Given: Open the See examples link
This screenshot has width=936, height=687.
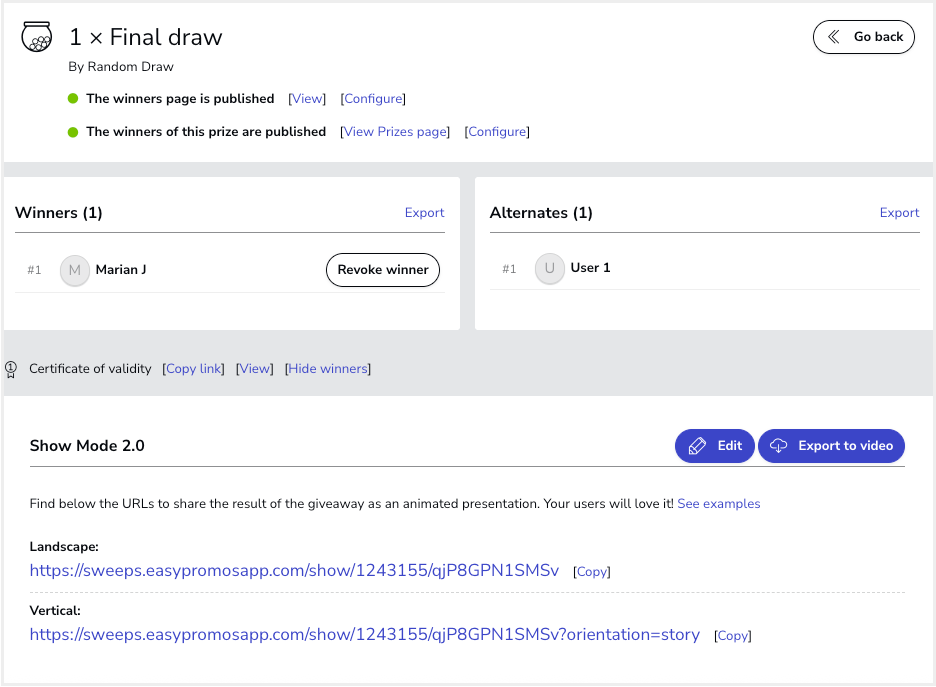Looking at the screenshot, I should coord(719,504).
